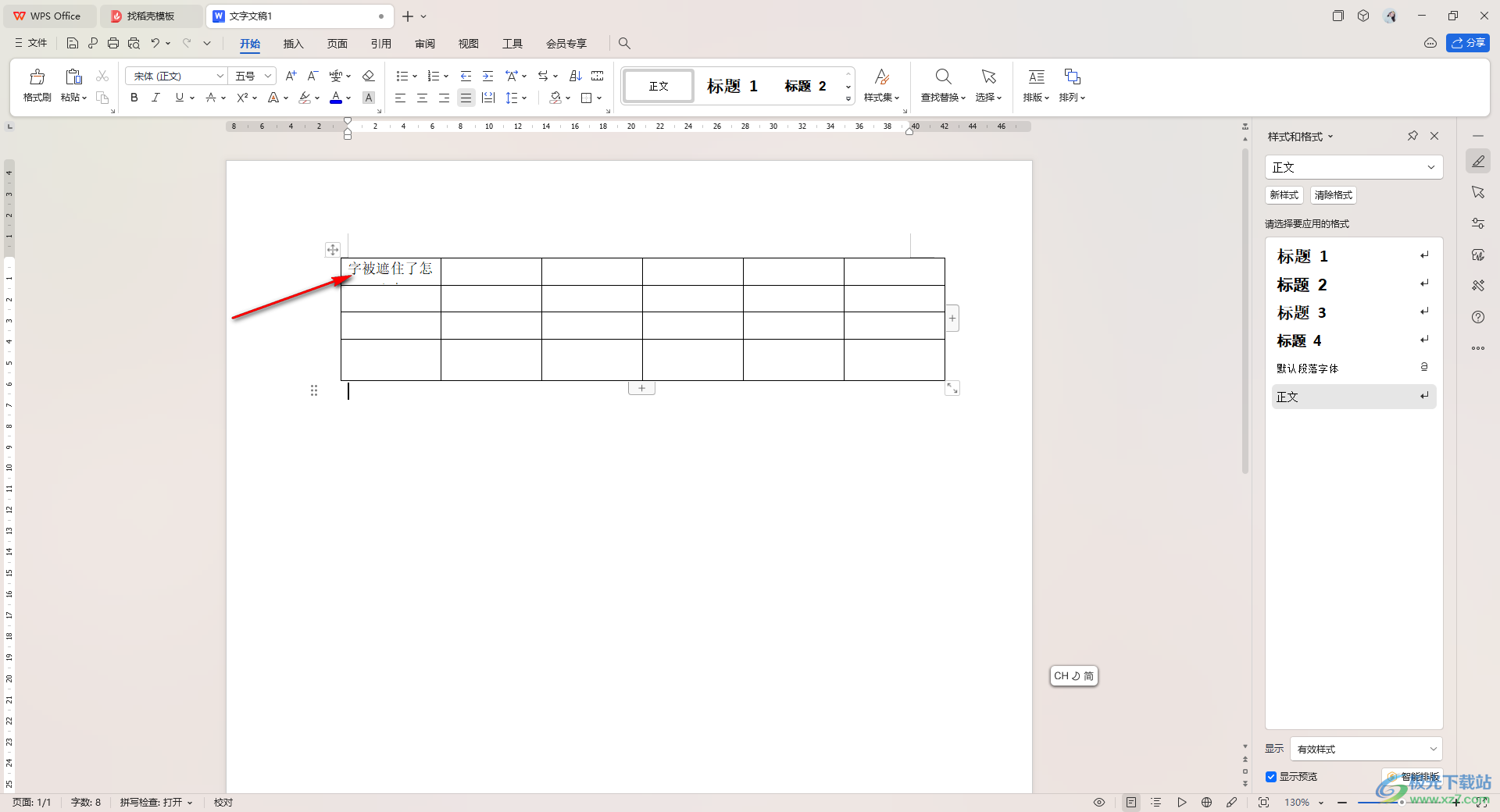Switch to the 找稻壳模板 tab

150,16
